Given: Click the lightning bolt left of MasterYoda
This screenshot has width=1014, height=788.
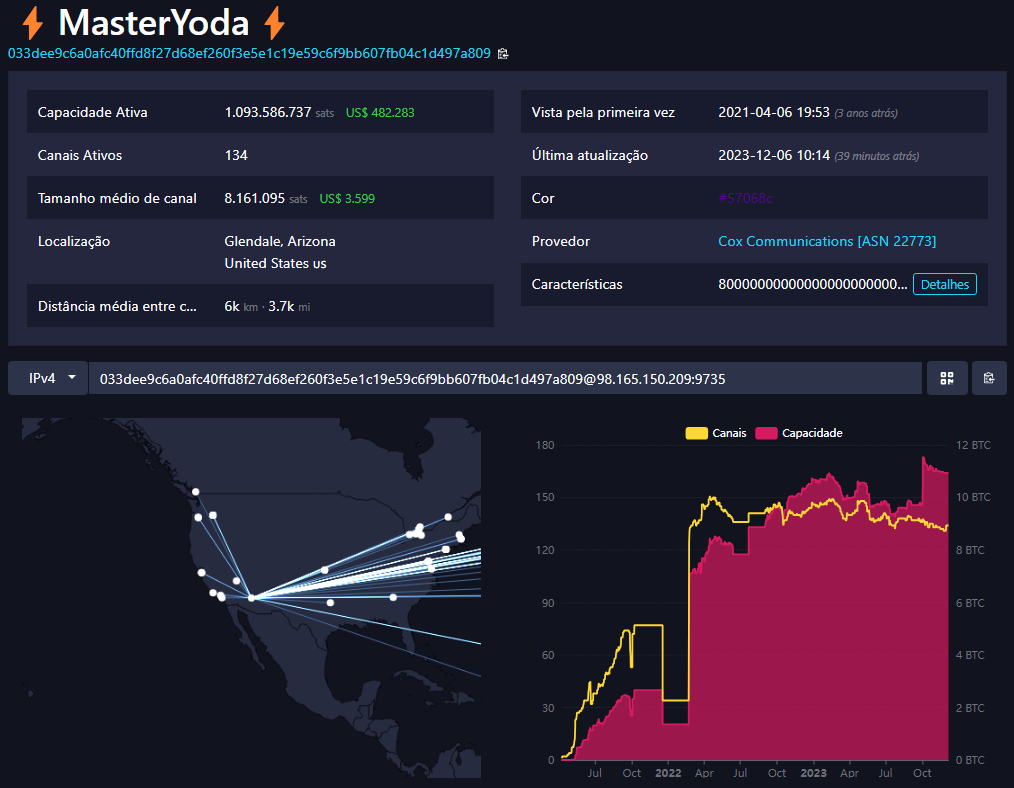Looking at the screenshot, I should 33,22.
